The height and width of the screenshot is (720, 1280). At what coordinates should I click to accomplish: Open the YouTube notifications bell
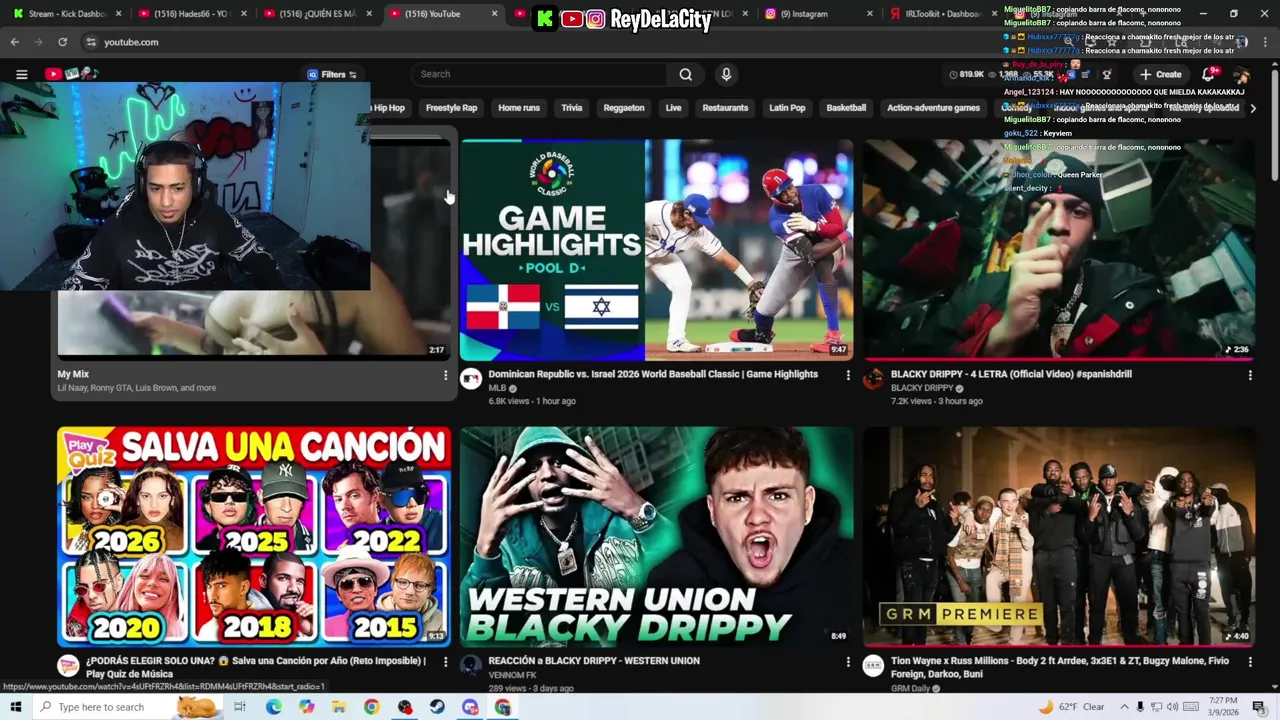(1209, 74)
